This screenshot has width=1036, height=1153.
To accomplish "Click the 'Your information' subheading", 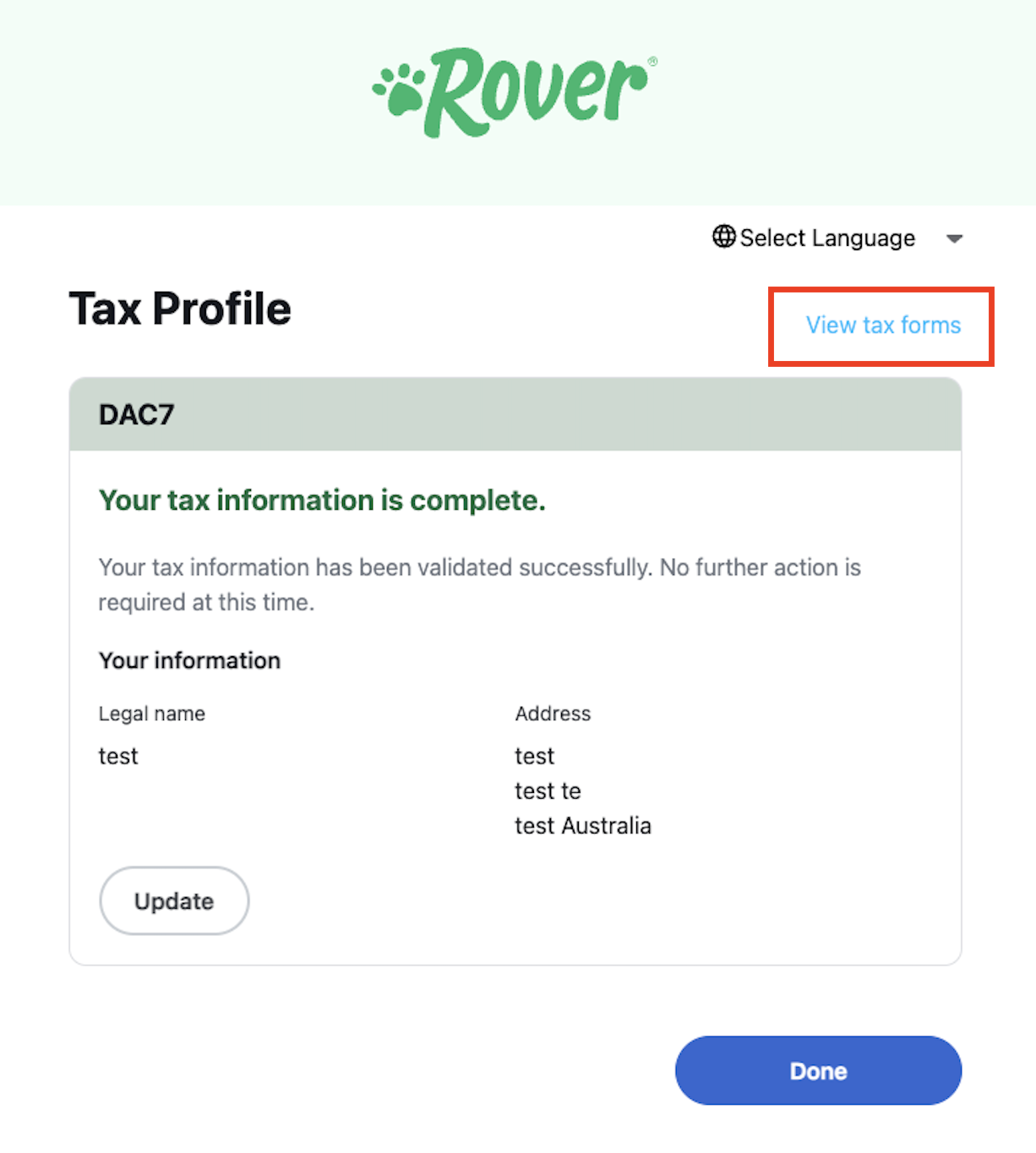I will point(189,660).
